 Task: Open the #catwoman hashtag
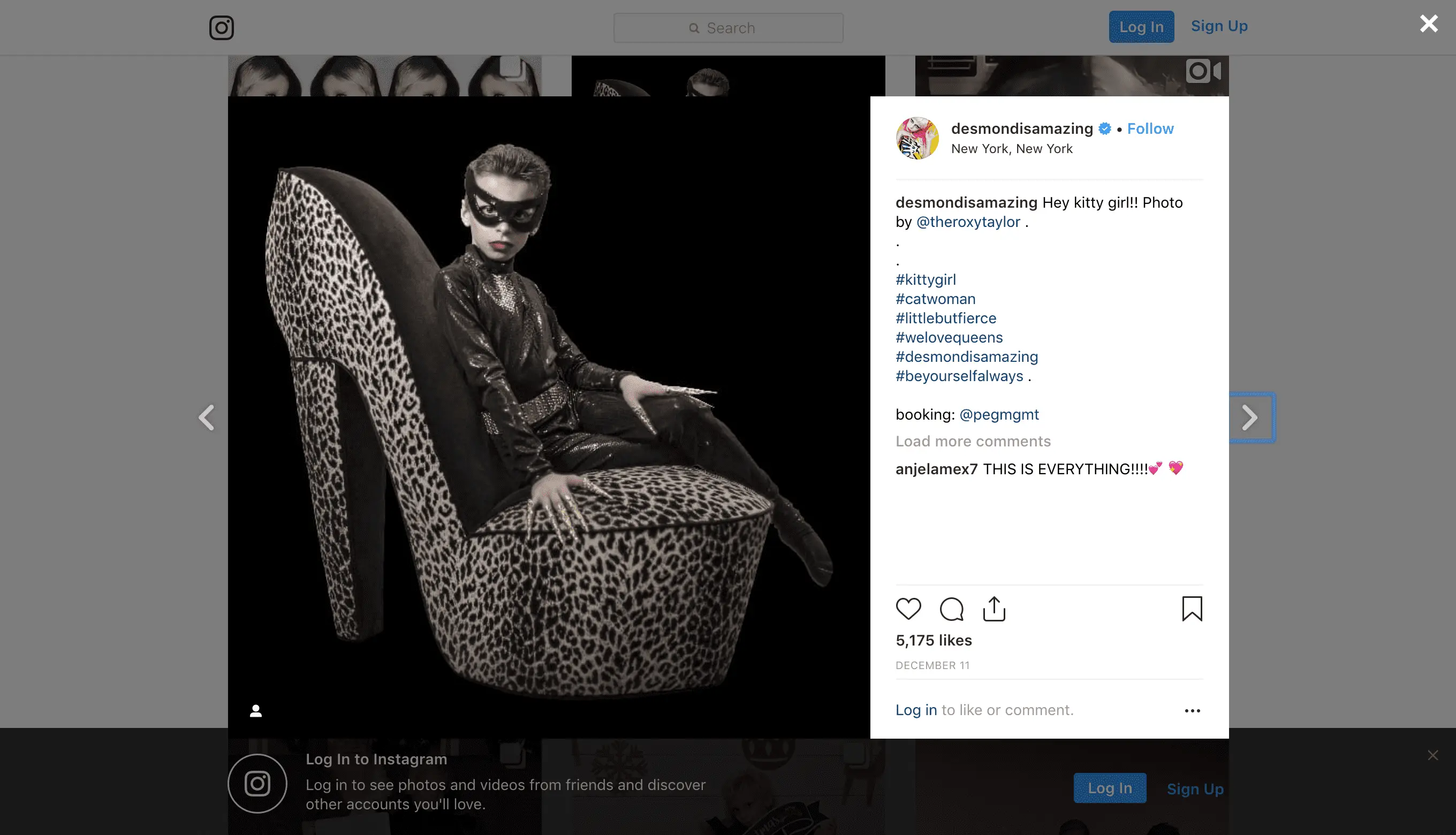[x=935, y=299]
